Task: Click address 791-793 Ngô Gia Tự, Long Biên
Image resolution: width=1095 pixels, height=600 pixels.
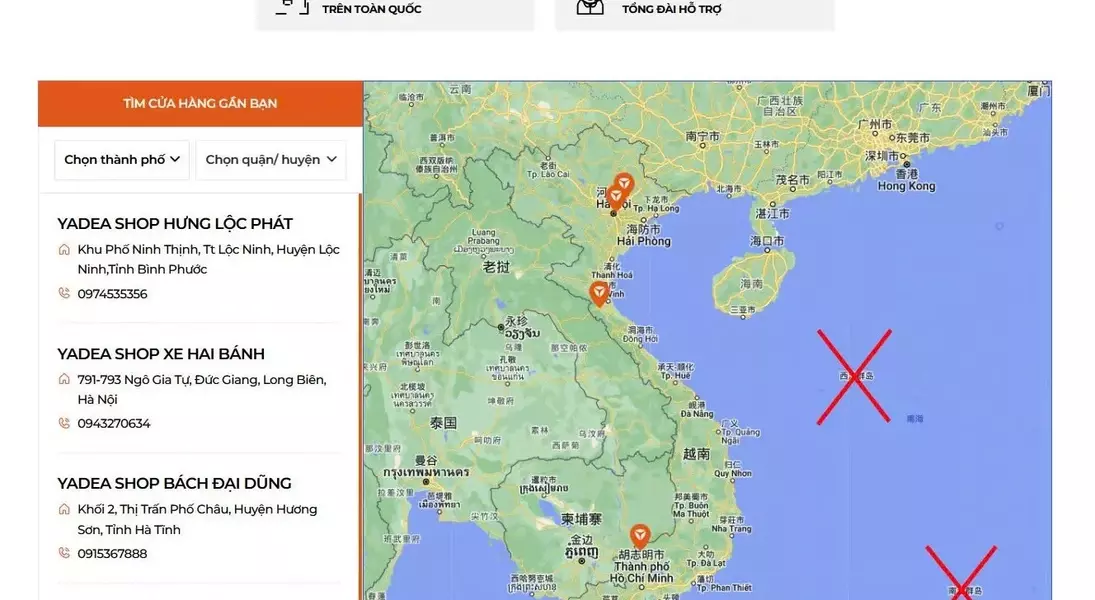Action: tap(202, 389)
